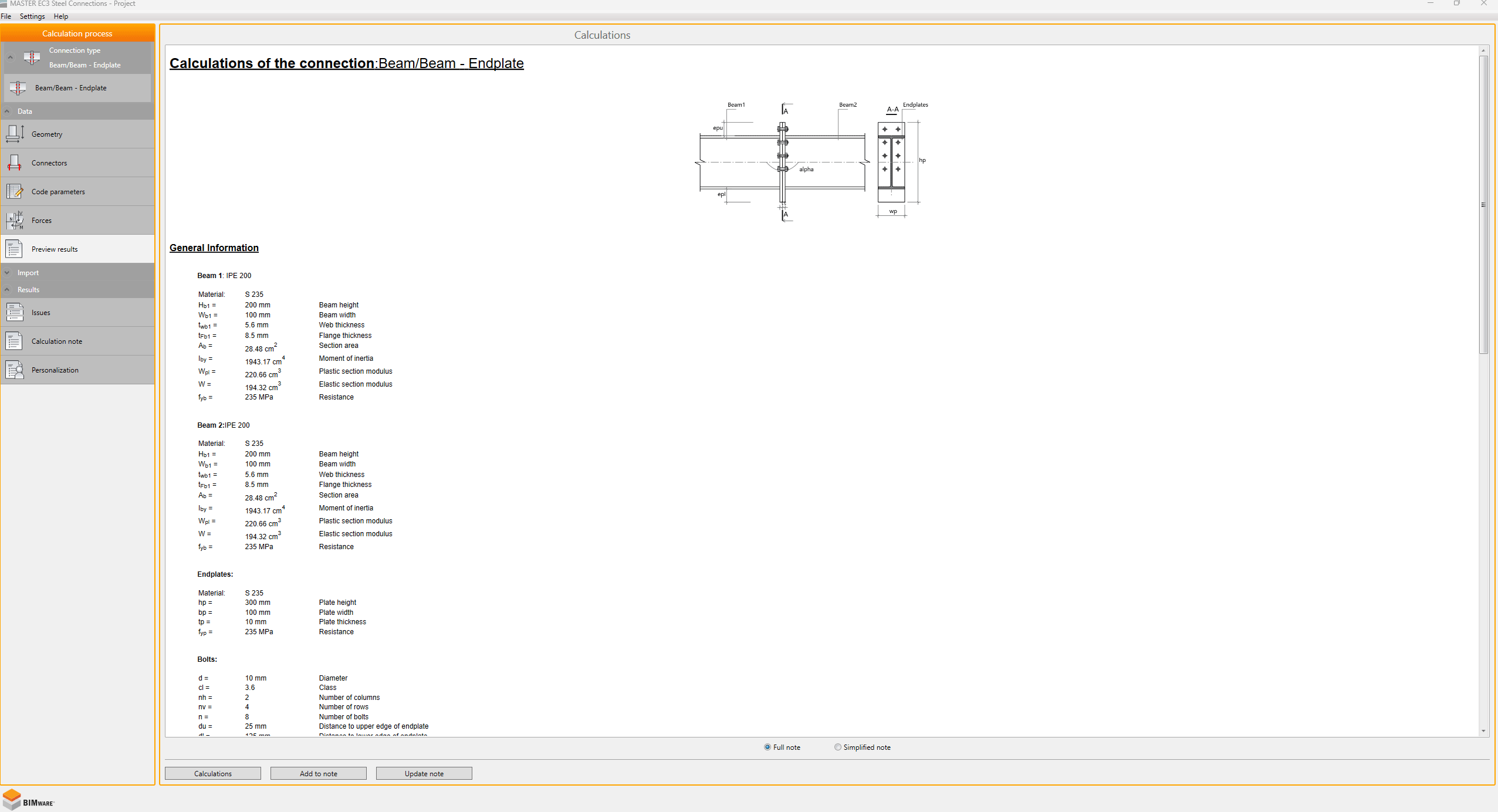Click the Calculation note icon
The image size is (1498, 812).
click(15, 341)
